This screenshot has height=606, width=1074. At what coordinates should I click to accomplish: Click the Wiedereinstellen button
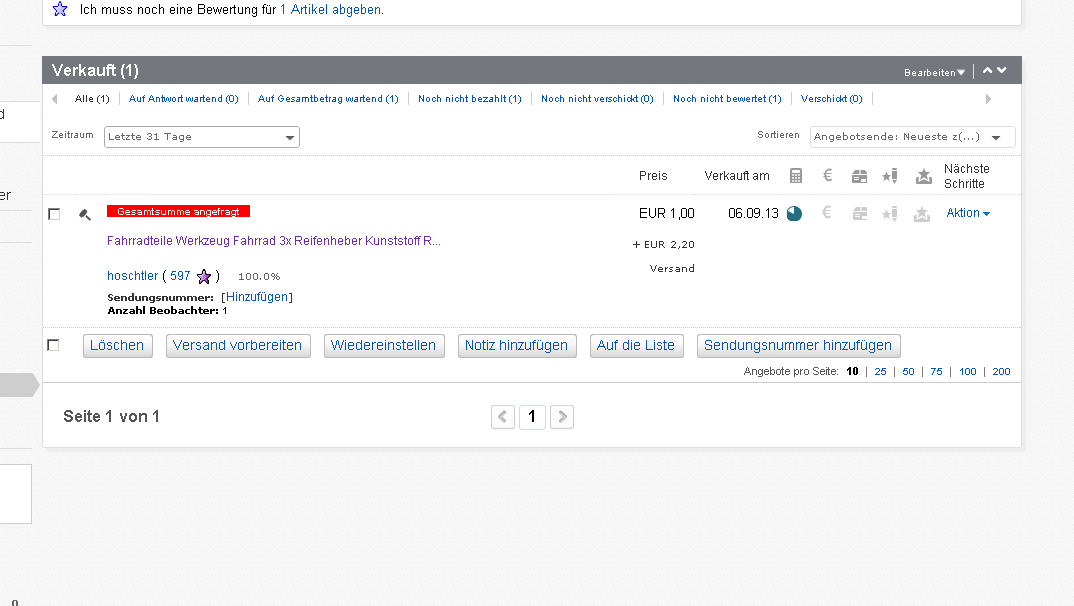tap(384, 346)
